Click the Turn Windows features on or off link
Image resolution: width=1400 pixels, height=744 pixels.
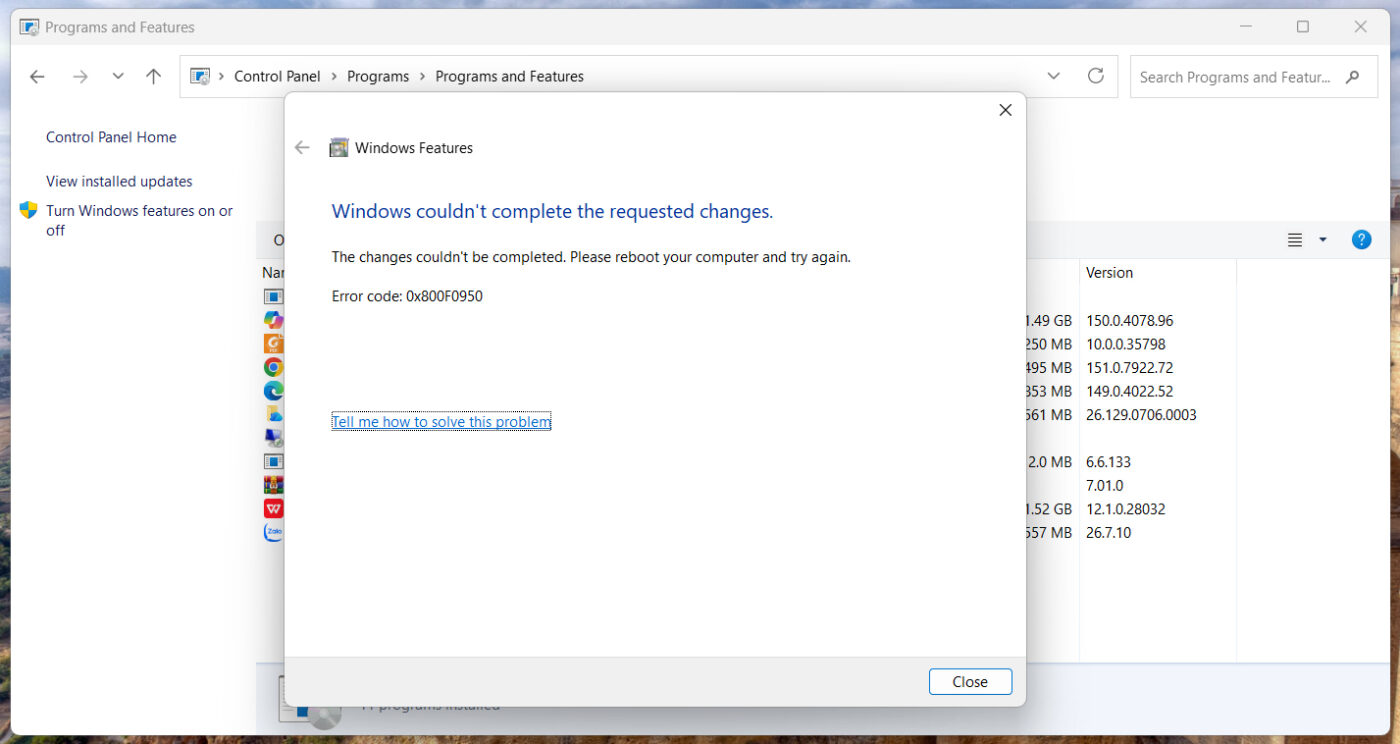(140, 220)
